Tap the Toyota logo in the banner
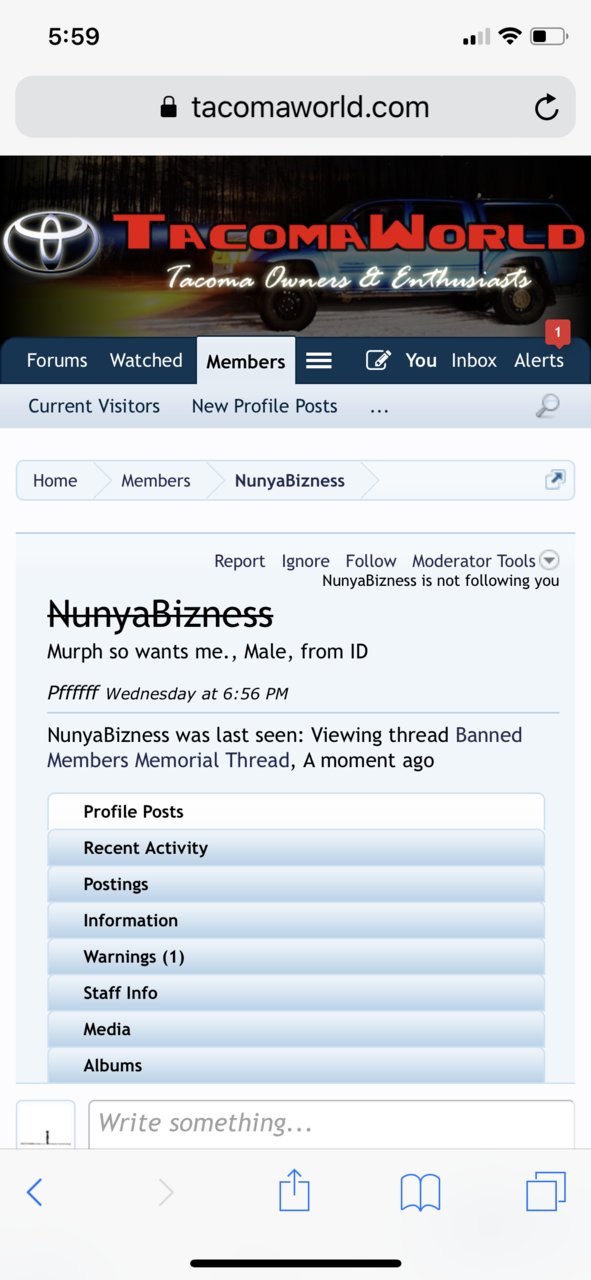This screenshot has width=591, height=1280. click(51, 243)
